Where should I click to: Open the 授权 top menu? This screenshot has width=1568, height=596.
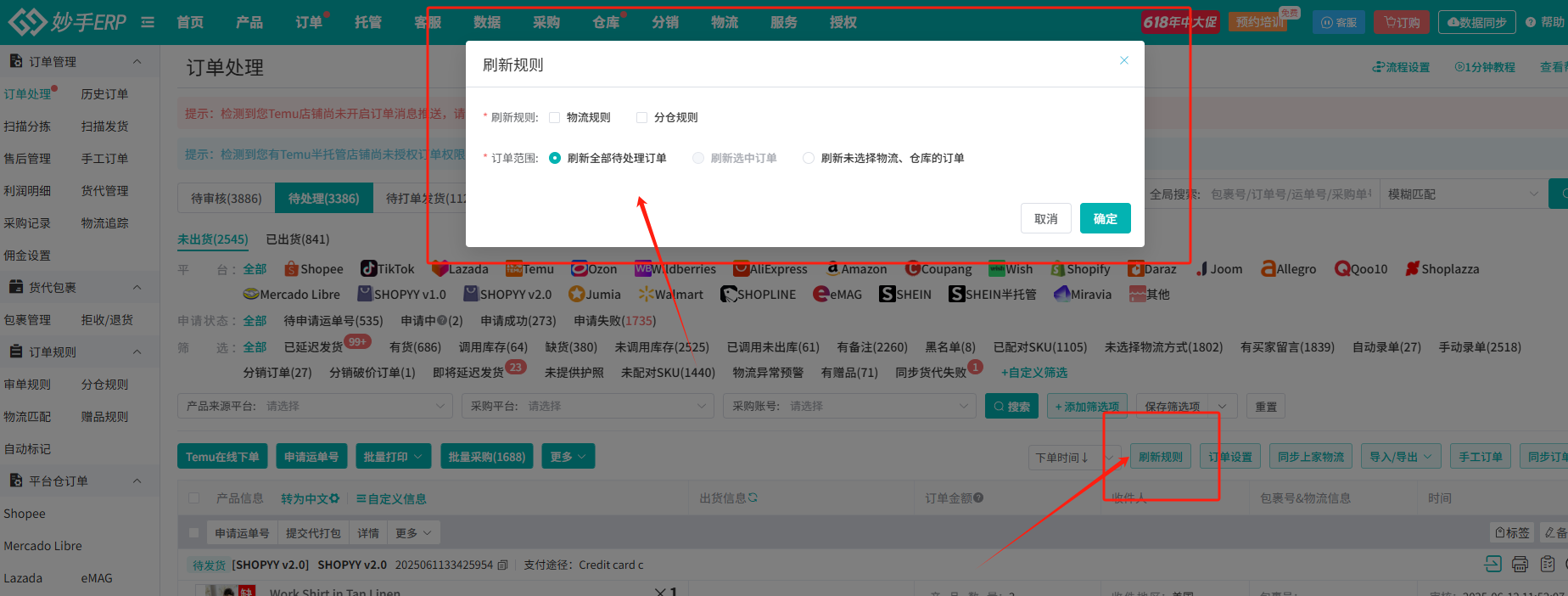coord(843,22)
